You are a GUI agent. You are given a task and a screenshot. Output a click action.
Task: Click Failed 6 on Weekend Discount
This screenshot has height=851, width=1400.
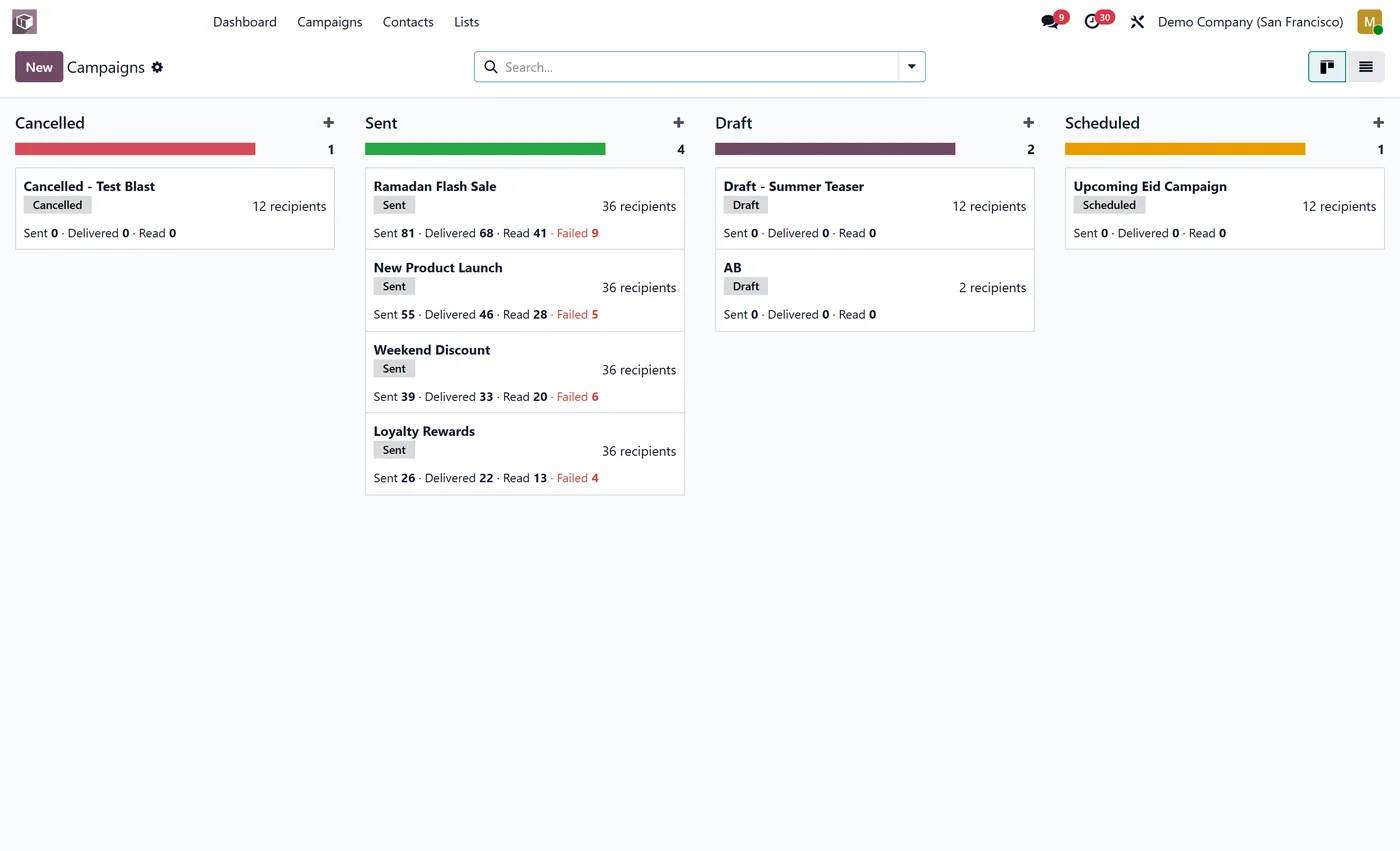pos(578,396)
